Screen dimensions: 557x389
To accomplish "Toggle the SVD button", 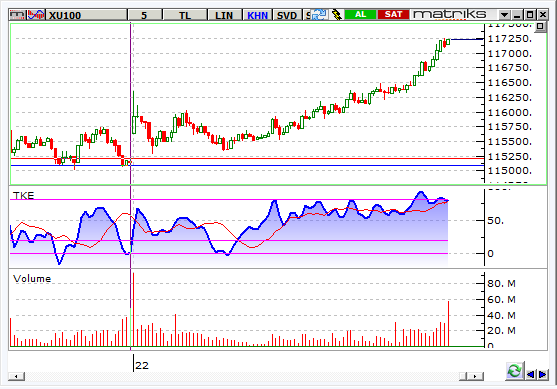I will coord(287,15).
